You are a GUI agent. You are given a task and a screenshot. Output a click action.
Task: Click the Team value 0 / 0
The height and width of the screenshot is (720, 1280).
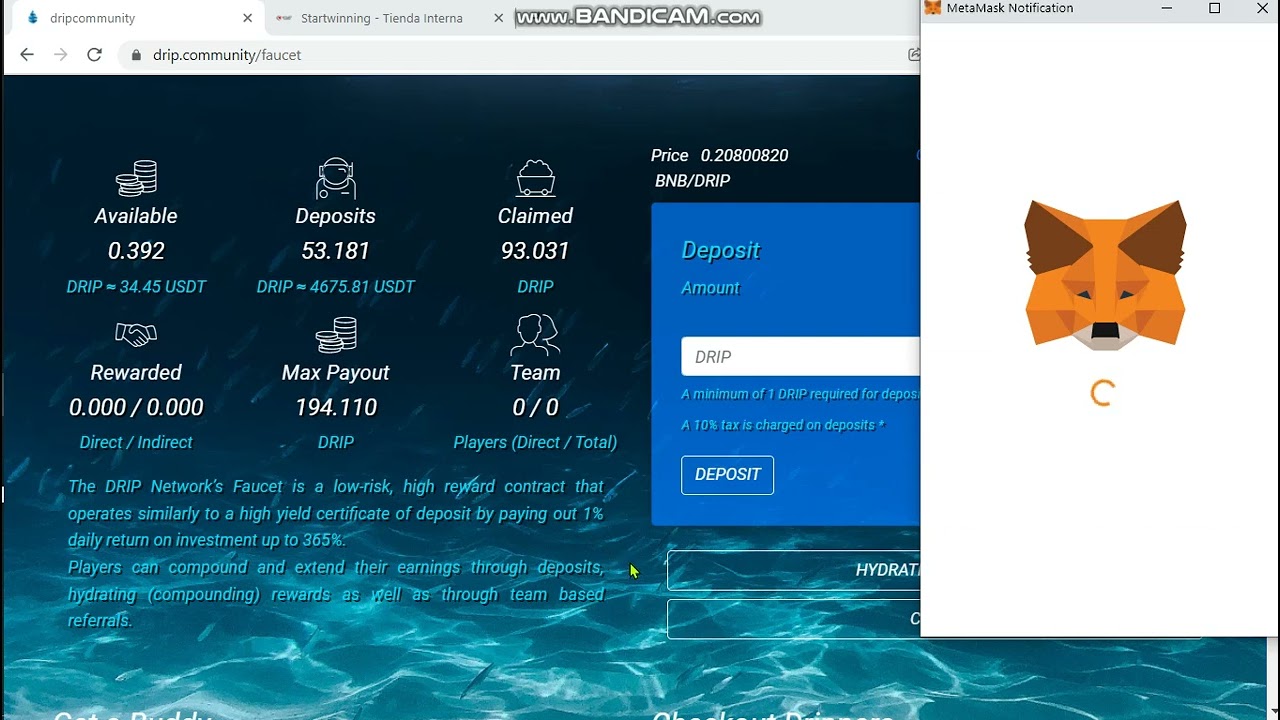[x=535, y=407]
